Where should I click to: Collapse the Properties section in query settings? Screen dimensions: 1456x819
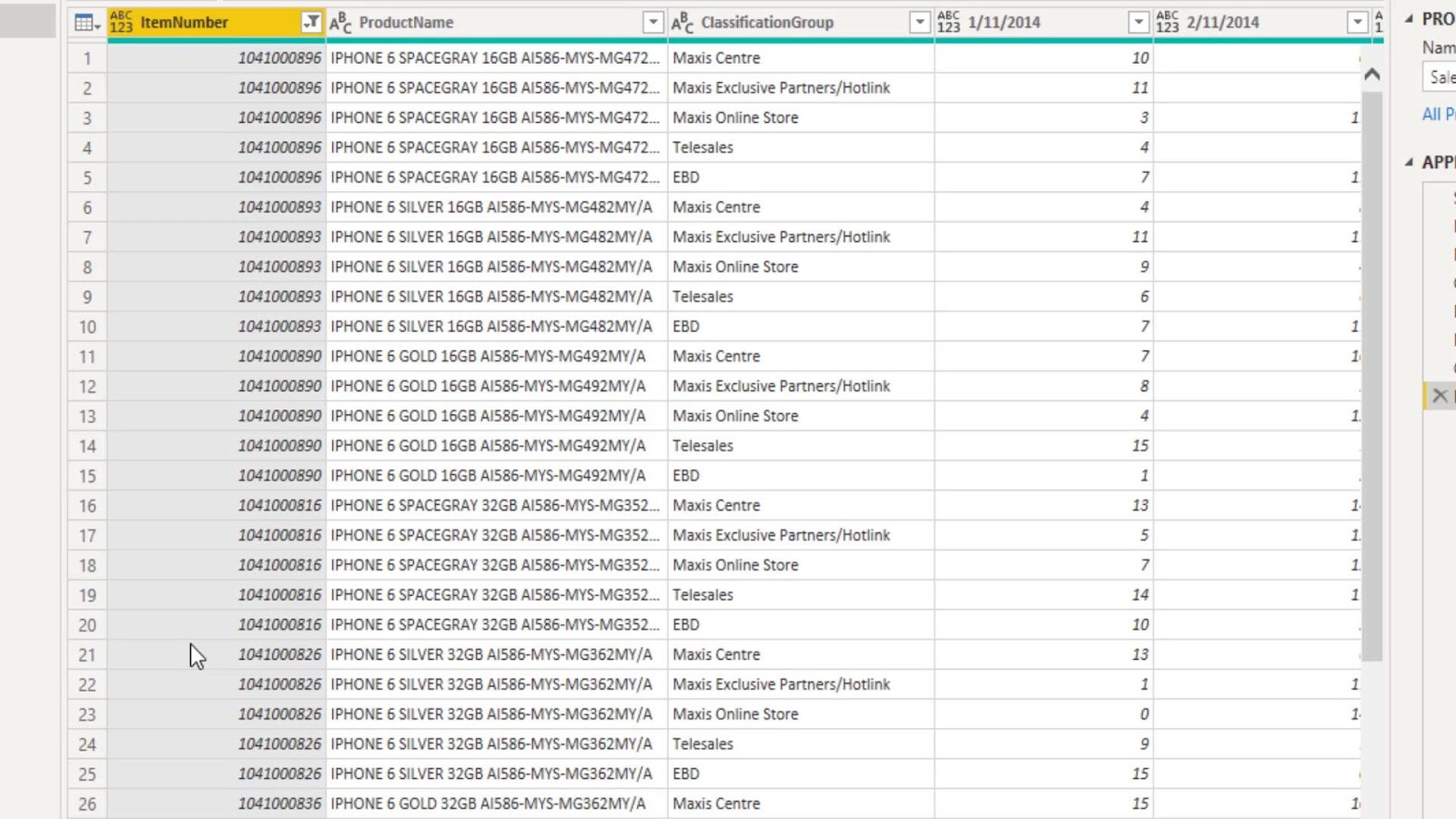click(x=1409, y=19)
